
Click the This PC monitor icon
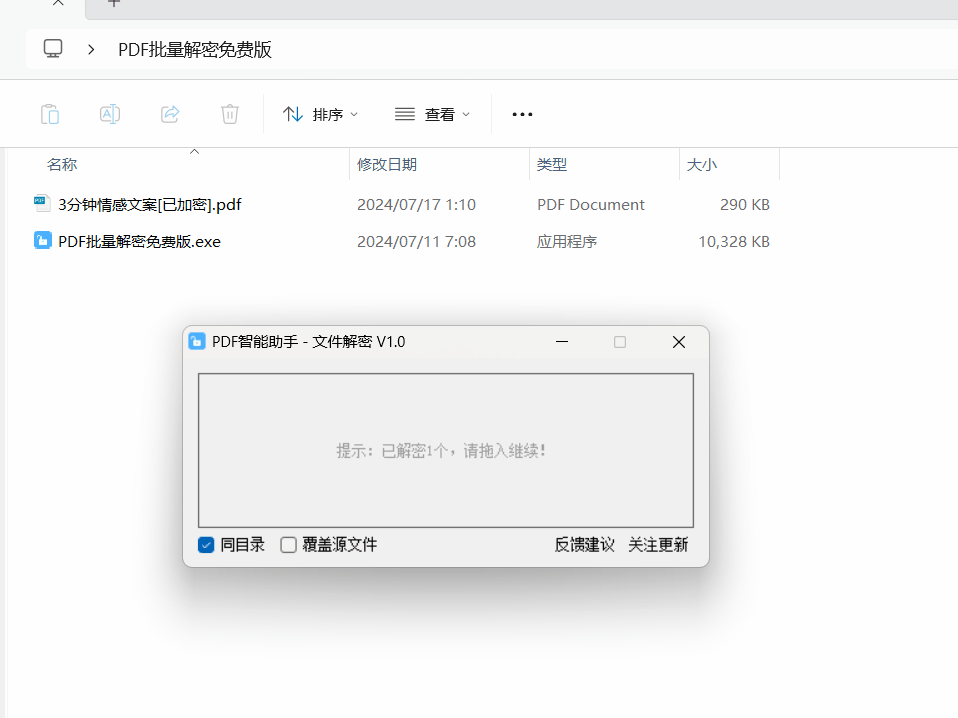[53, 49]
